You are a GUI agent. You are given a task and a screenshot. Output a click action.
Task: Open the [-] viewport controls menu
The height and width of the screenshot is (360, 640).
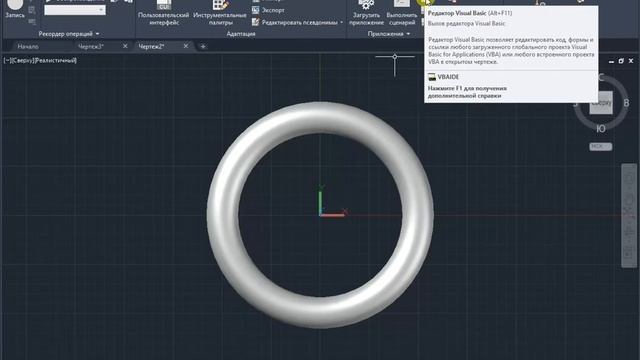click(7, 60)
